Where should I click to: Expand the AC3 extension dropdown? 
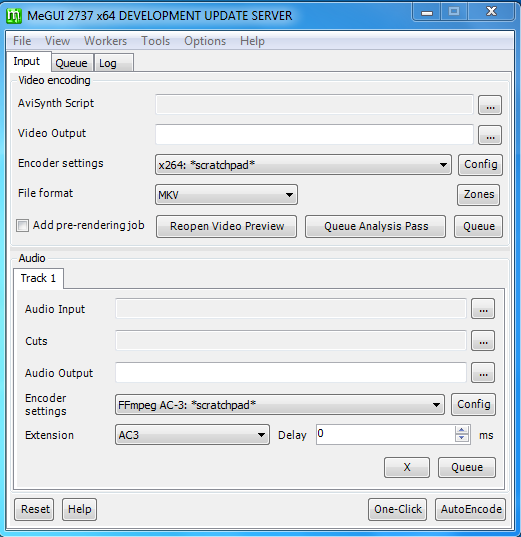coord(193,435)
